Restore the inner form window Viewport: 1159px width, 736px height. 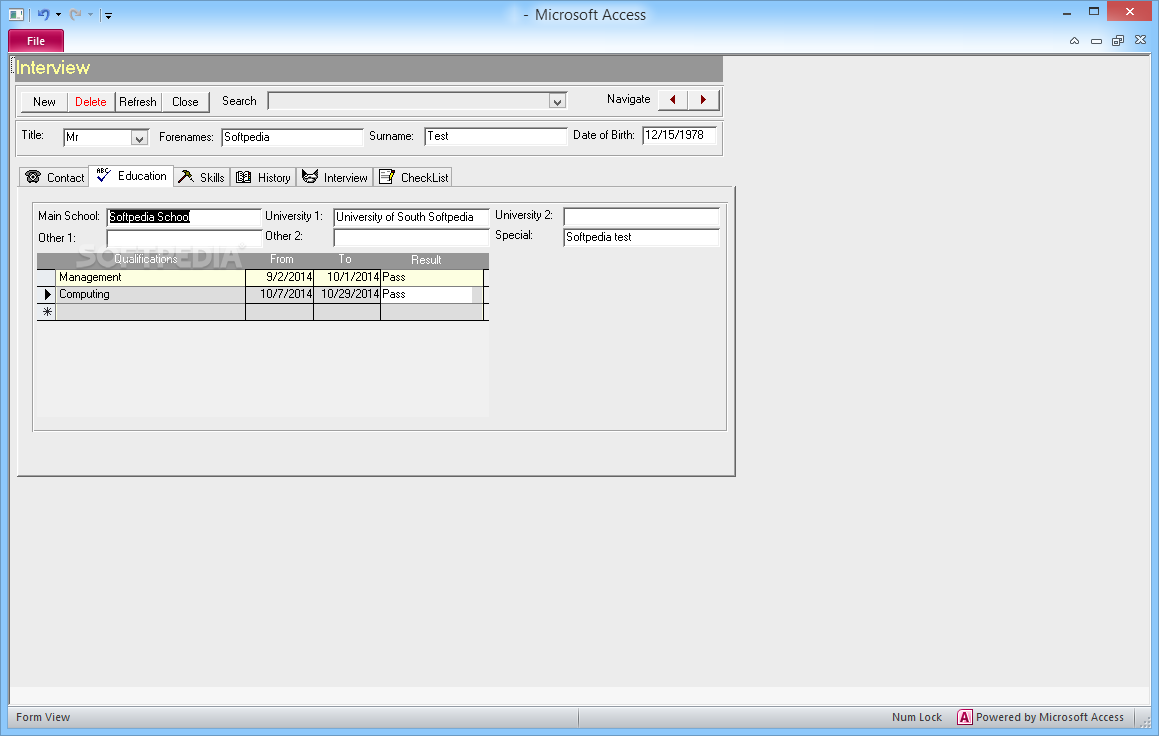click(1118, 41)
